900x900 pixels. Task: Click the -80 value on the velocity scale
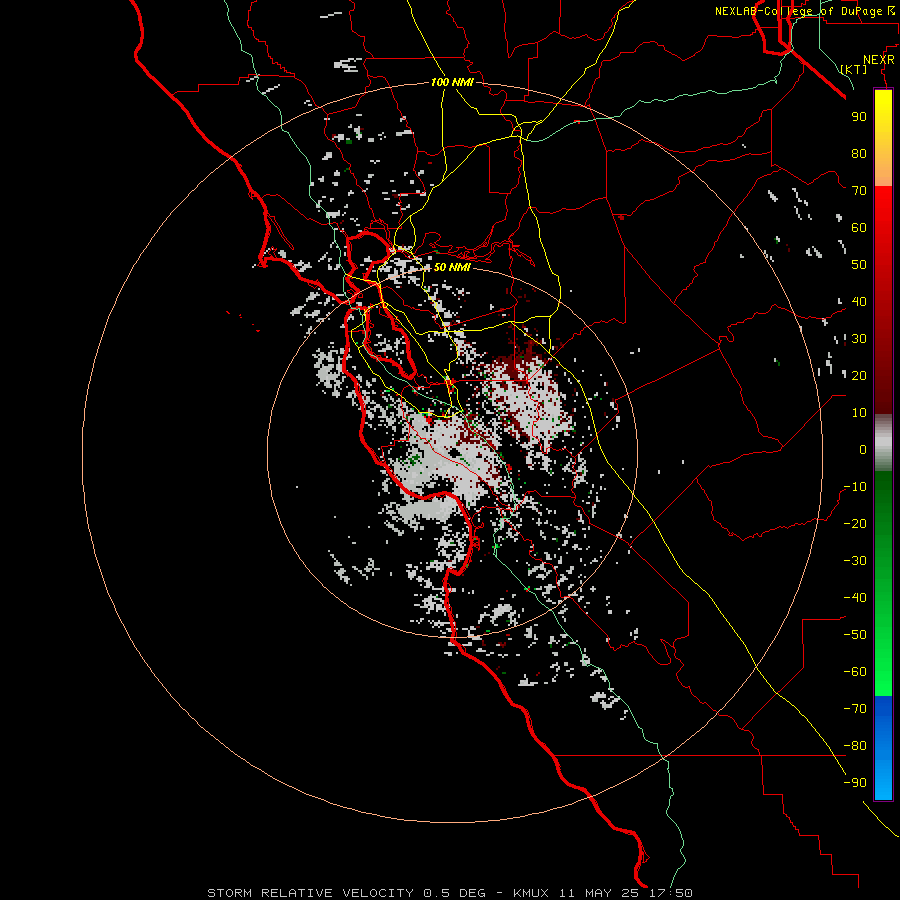(855, 746)
